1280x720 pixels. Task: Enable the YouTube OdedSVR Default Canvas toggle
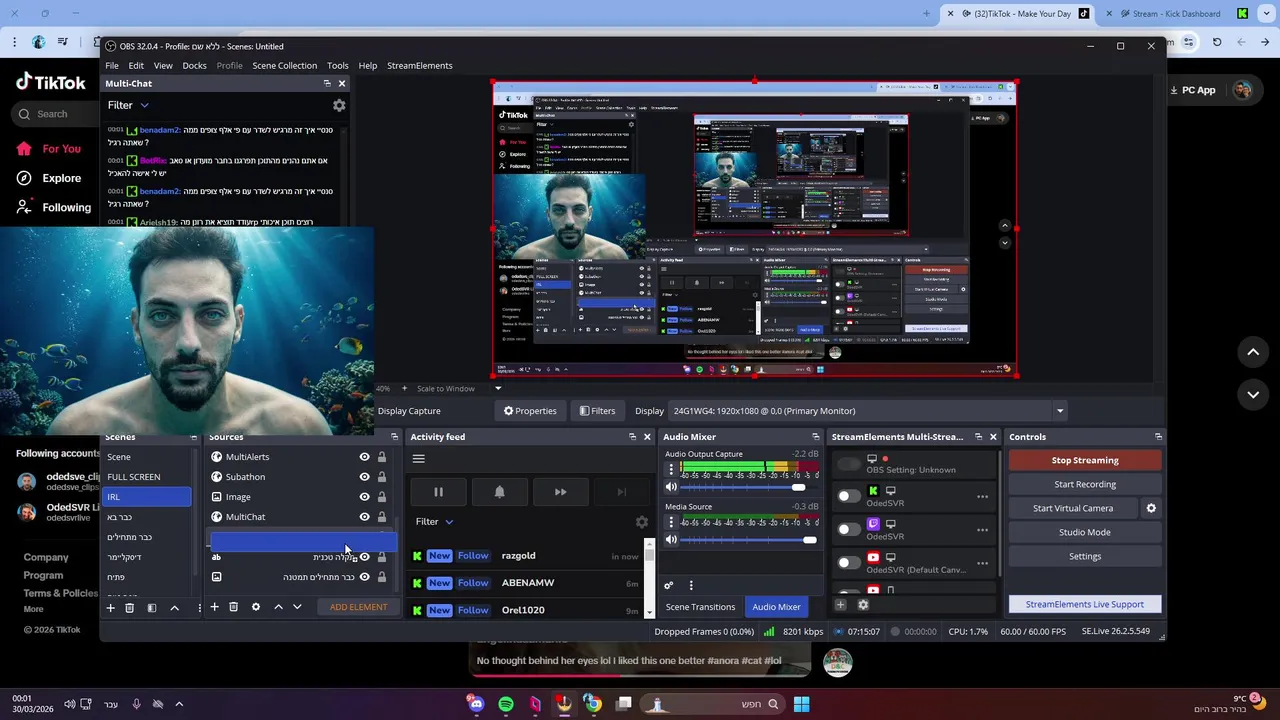pos(848,563)
